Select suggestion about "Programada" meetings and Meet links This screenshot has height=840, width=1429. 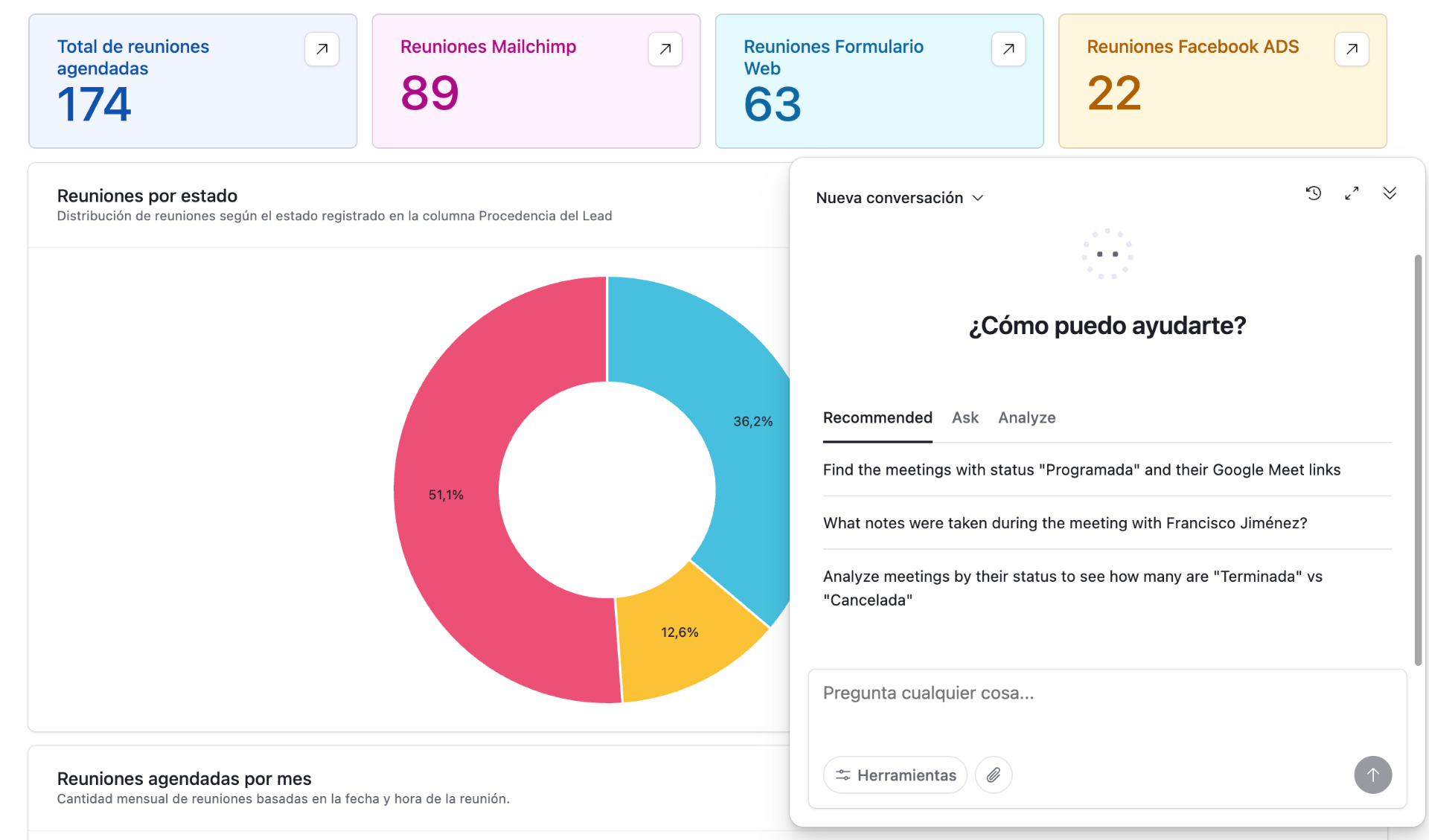coord(1107,470)
